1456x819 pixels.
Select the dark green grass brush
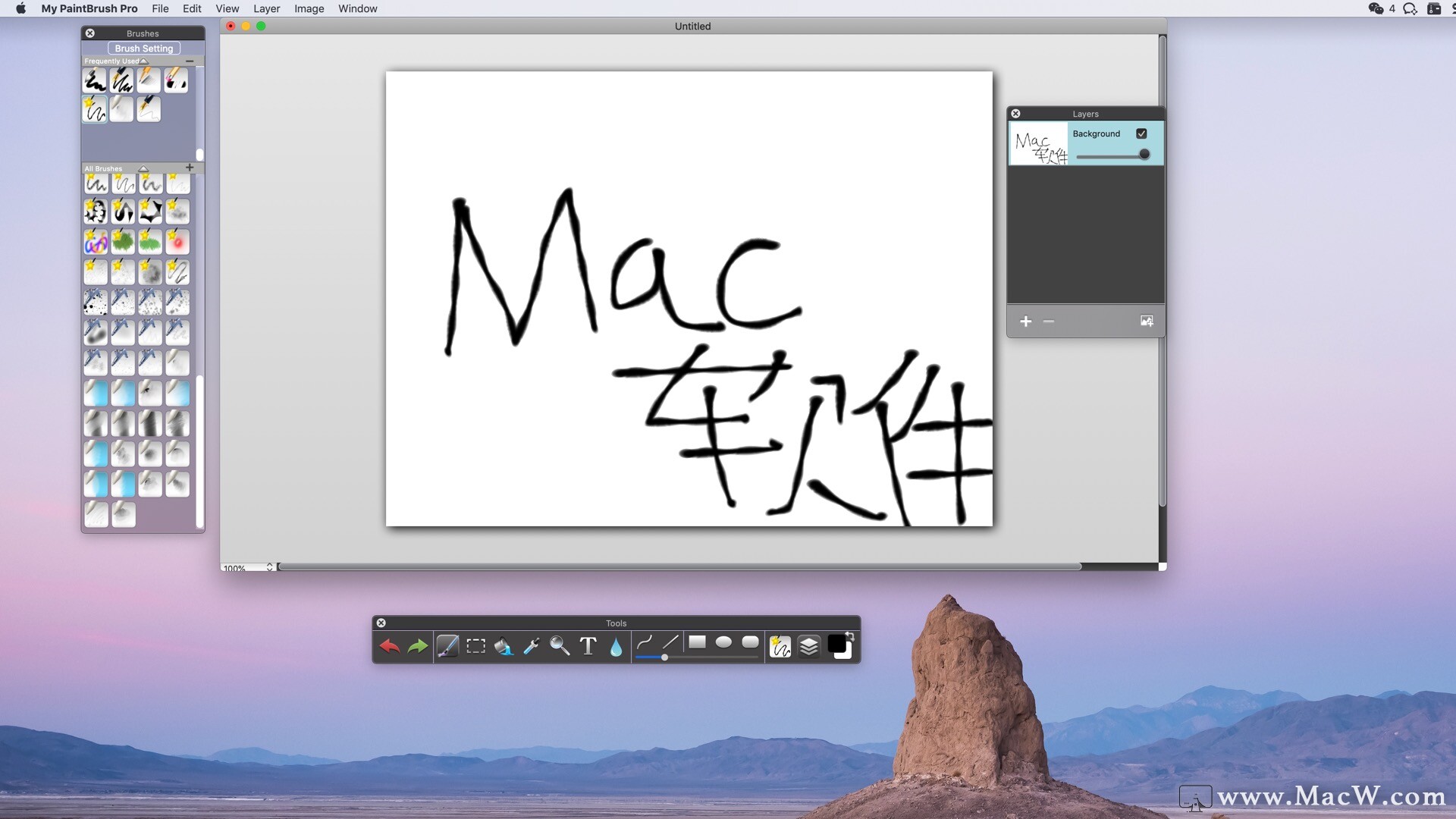[123, 242]
